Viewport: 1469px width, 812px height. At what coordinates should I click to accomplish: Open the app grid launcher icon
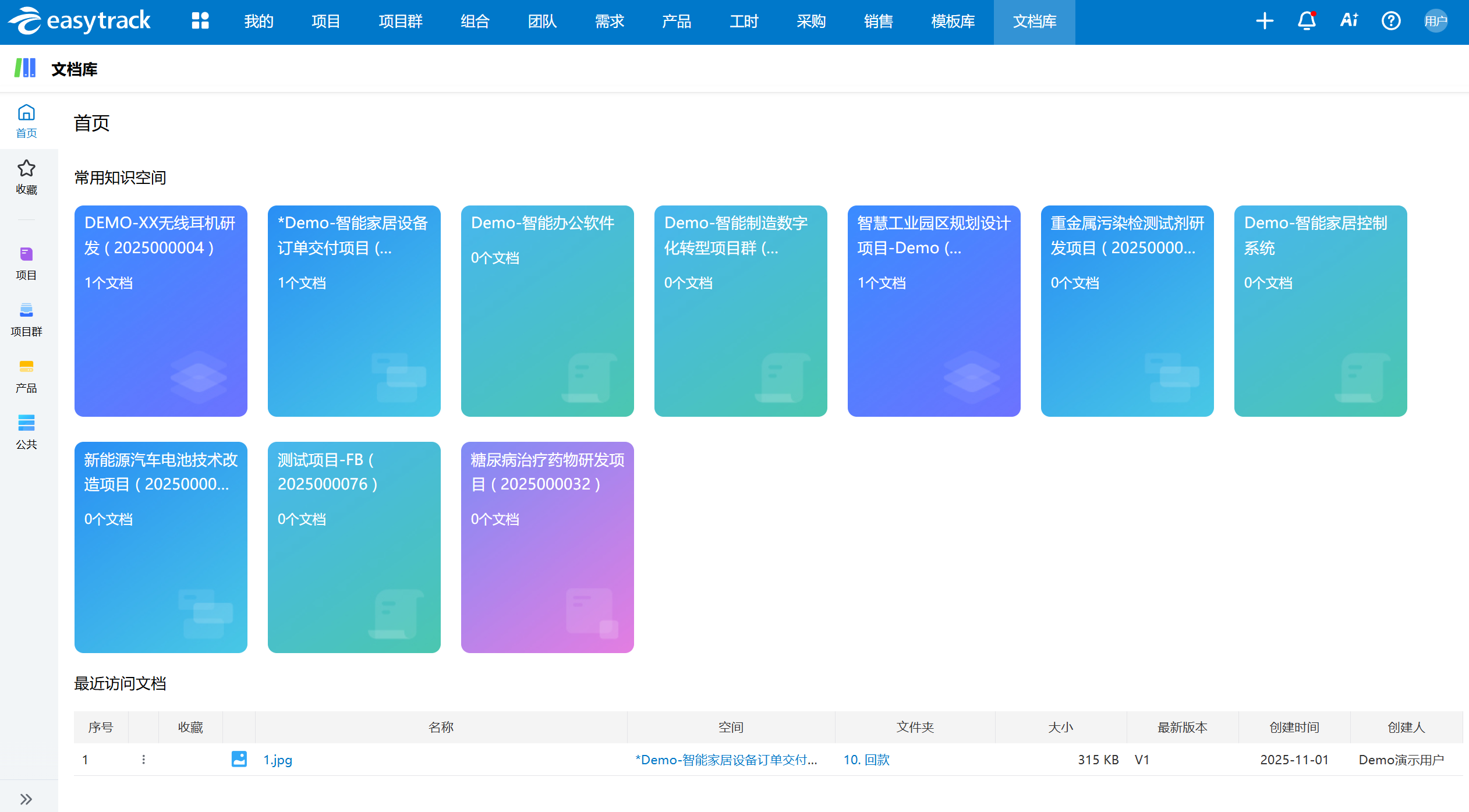click(200, 21)
